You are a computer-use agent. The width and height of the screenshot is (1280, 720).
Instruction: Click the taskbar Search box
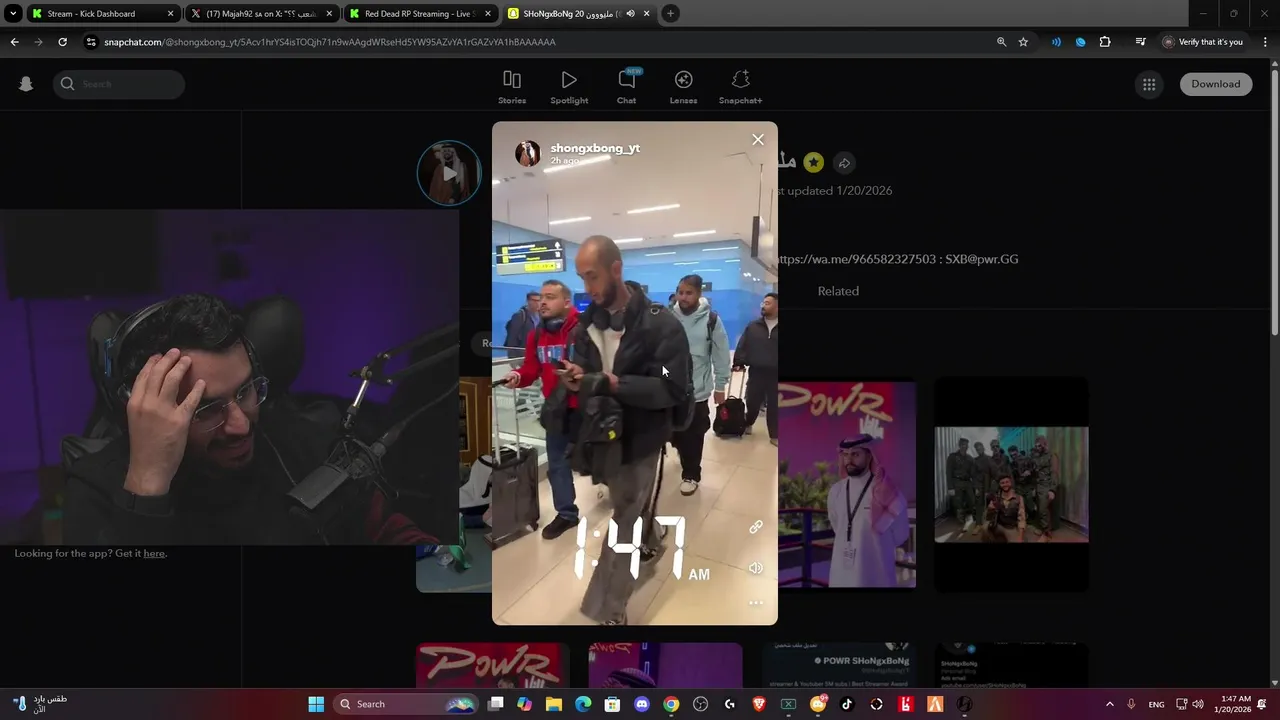tap(406, 704)
